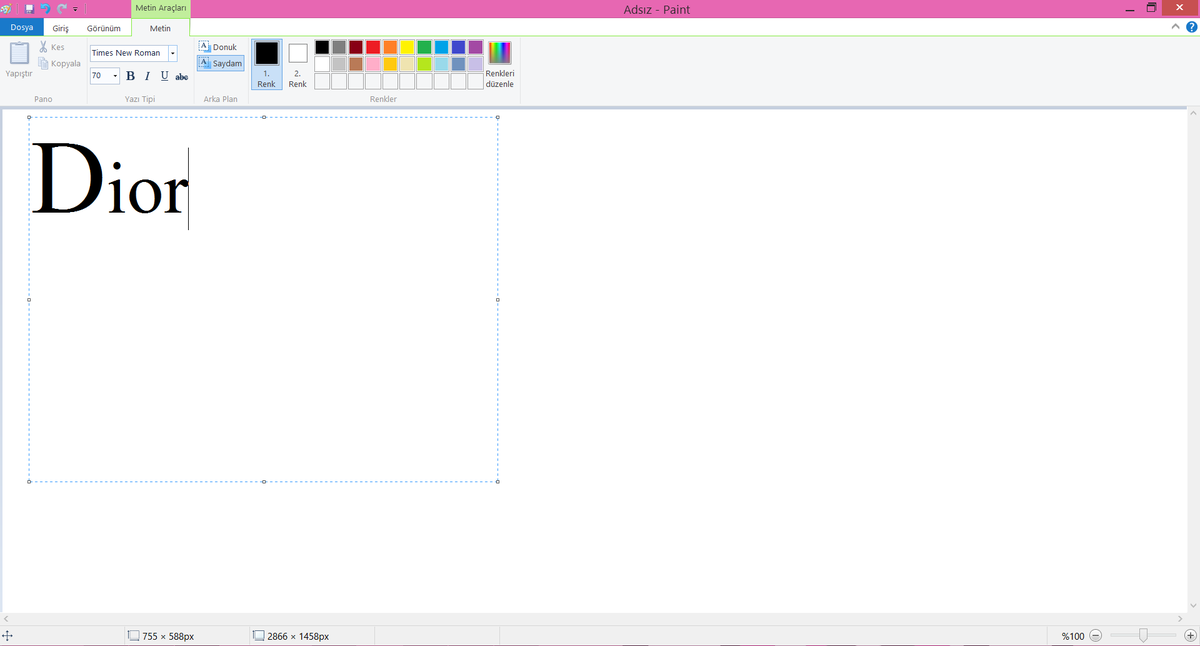Select the Metin tab

[x=160, y=28]
